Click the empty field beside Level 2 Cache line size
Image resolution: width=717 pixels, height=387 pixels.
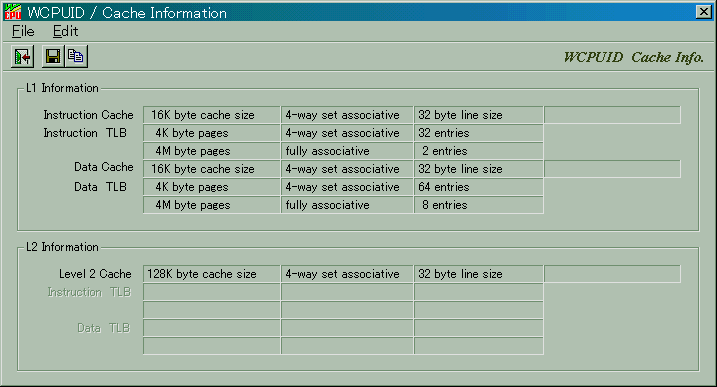click(x=612, y=274)
